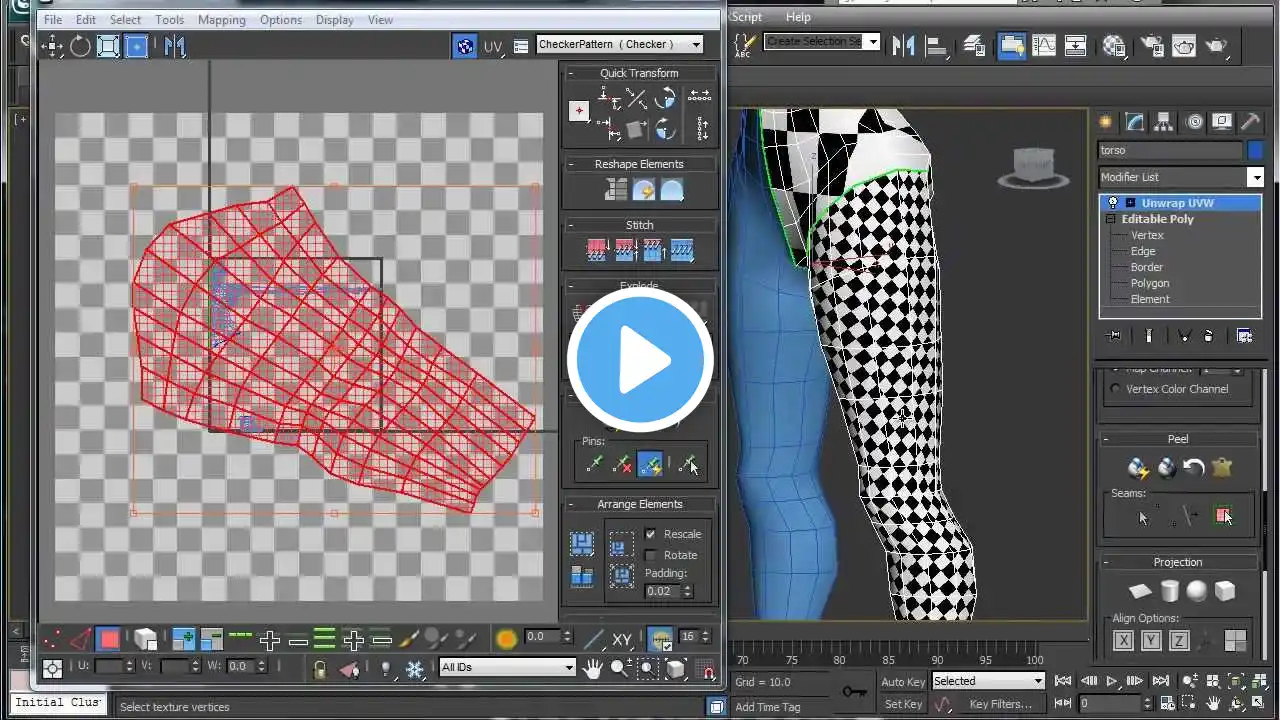Expand the Modifier List dropdown

coord(1180,177)
